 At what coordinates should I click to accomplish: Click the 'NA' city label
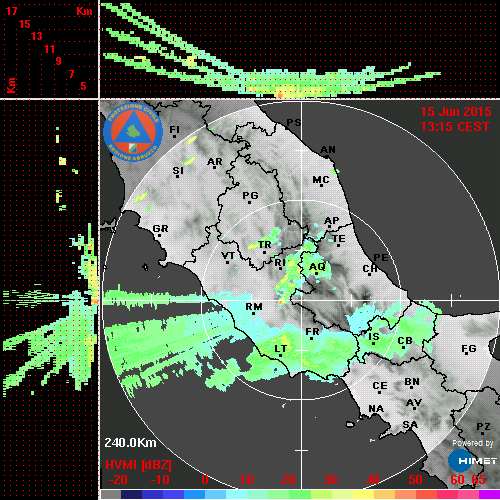(376, 409)
